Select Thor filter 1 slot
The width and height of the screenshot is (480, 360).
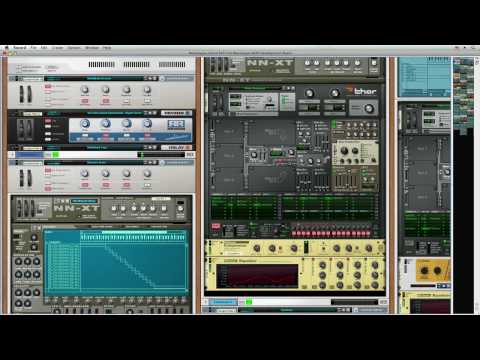(x=273, y=132)
